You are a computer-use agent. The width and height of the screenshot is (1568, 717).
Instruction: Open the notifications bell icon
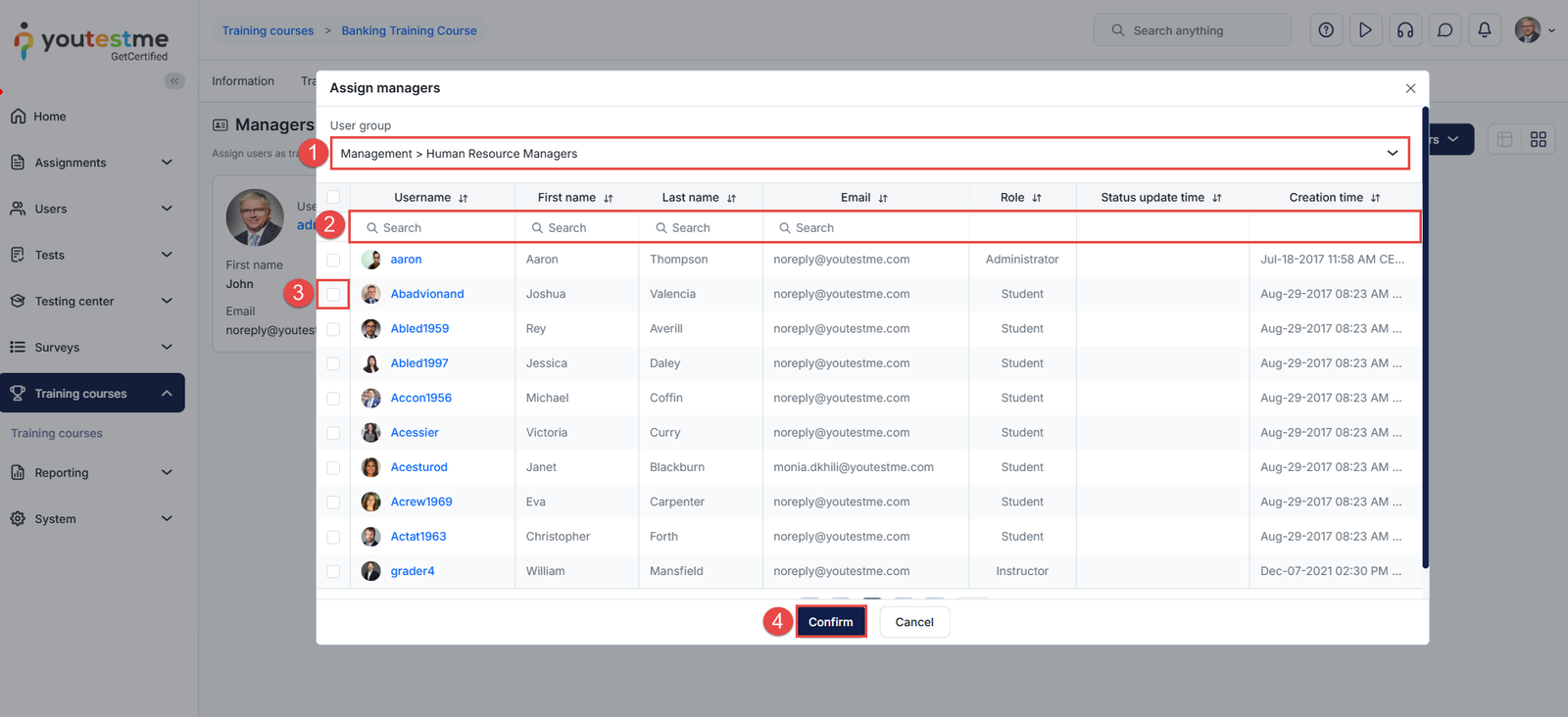(1484, 30)
